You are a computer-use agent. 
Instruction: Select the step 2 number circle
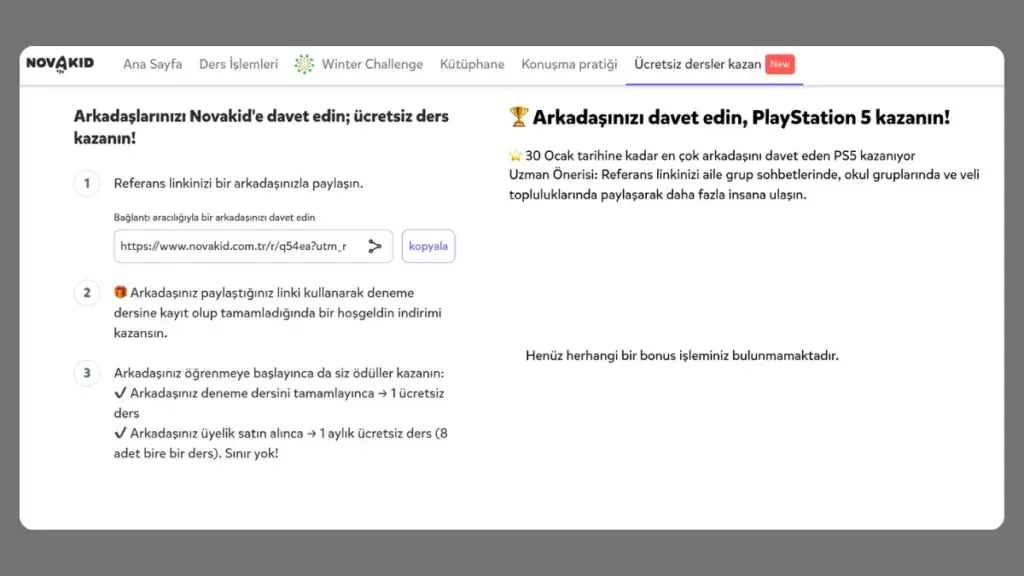[x=87, y=293]
